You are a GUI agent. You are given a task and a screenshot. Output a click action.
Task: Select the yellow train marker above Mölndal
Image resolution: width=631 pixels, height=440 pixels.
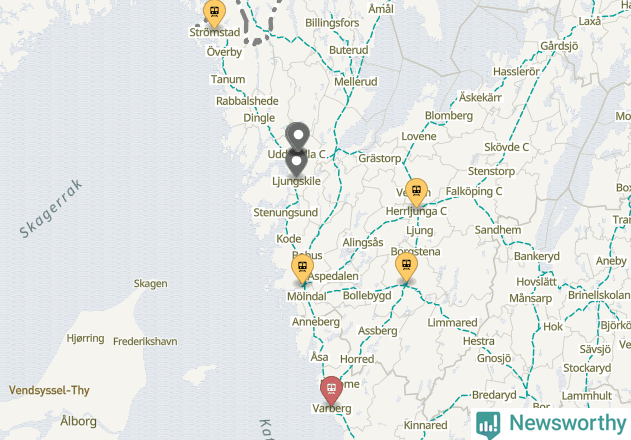[302, 269]
